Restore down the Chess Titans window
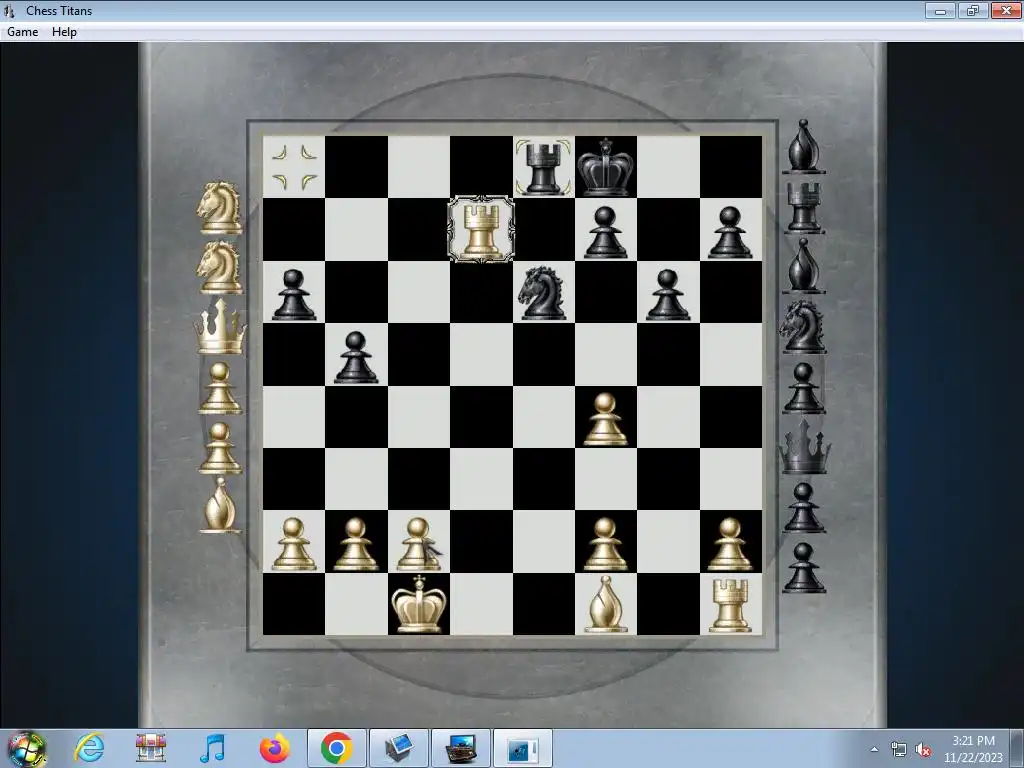The height and width of the screenshot is (768, 1024). coord(972,10)
